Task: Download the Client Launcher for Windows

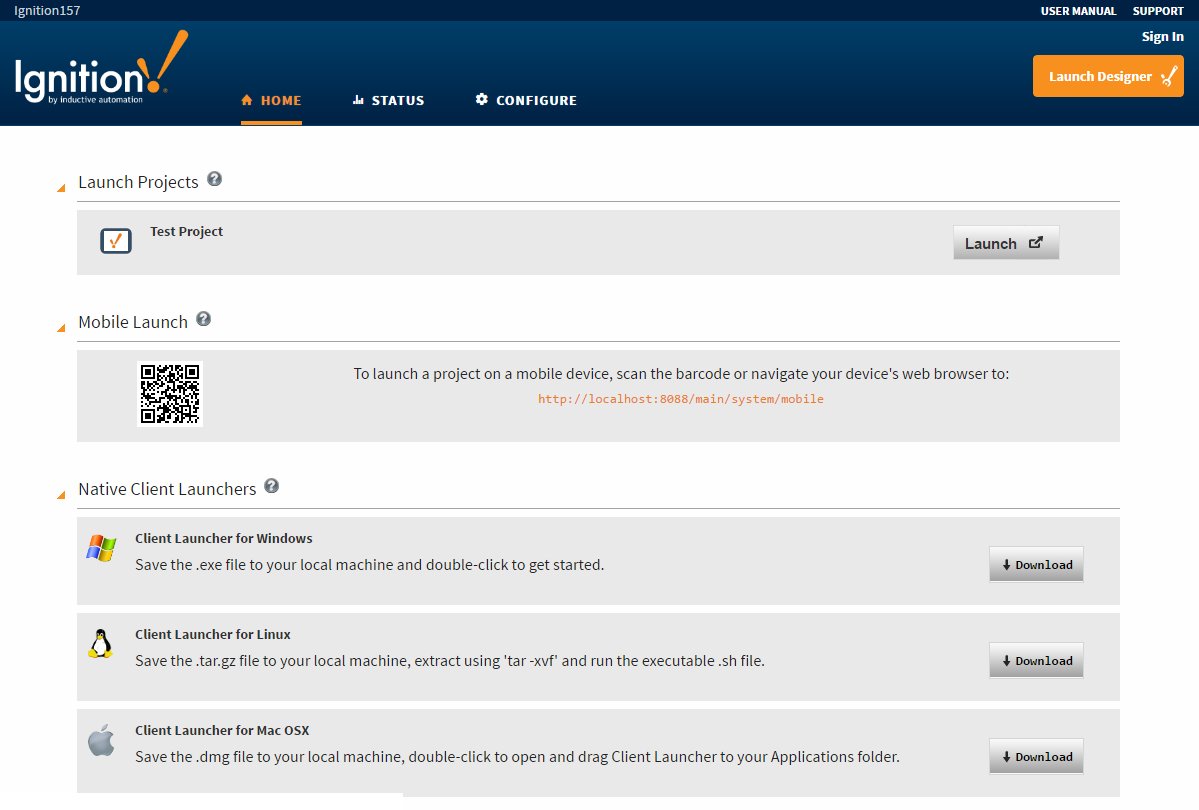Action: tap(1036, 565)
